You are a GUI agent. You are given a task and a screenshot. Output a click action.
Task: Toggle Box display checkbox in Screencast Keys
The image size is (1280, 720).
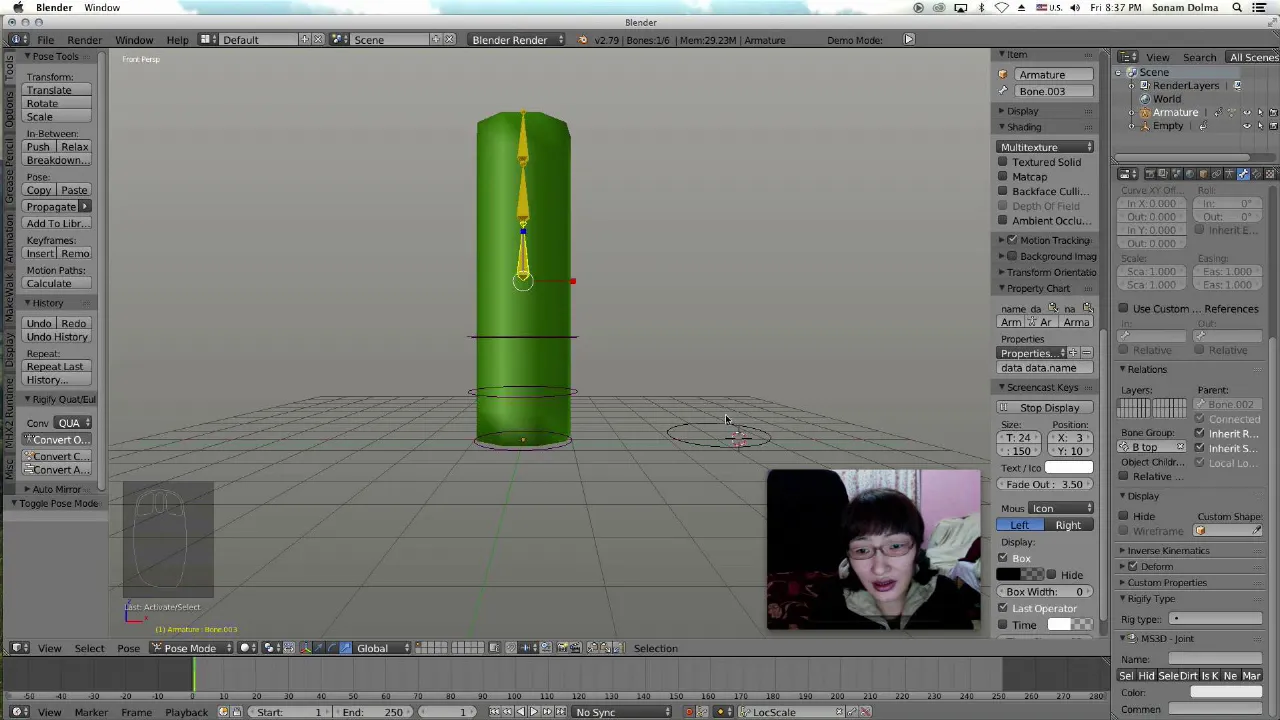point(1003,558)
